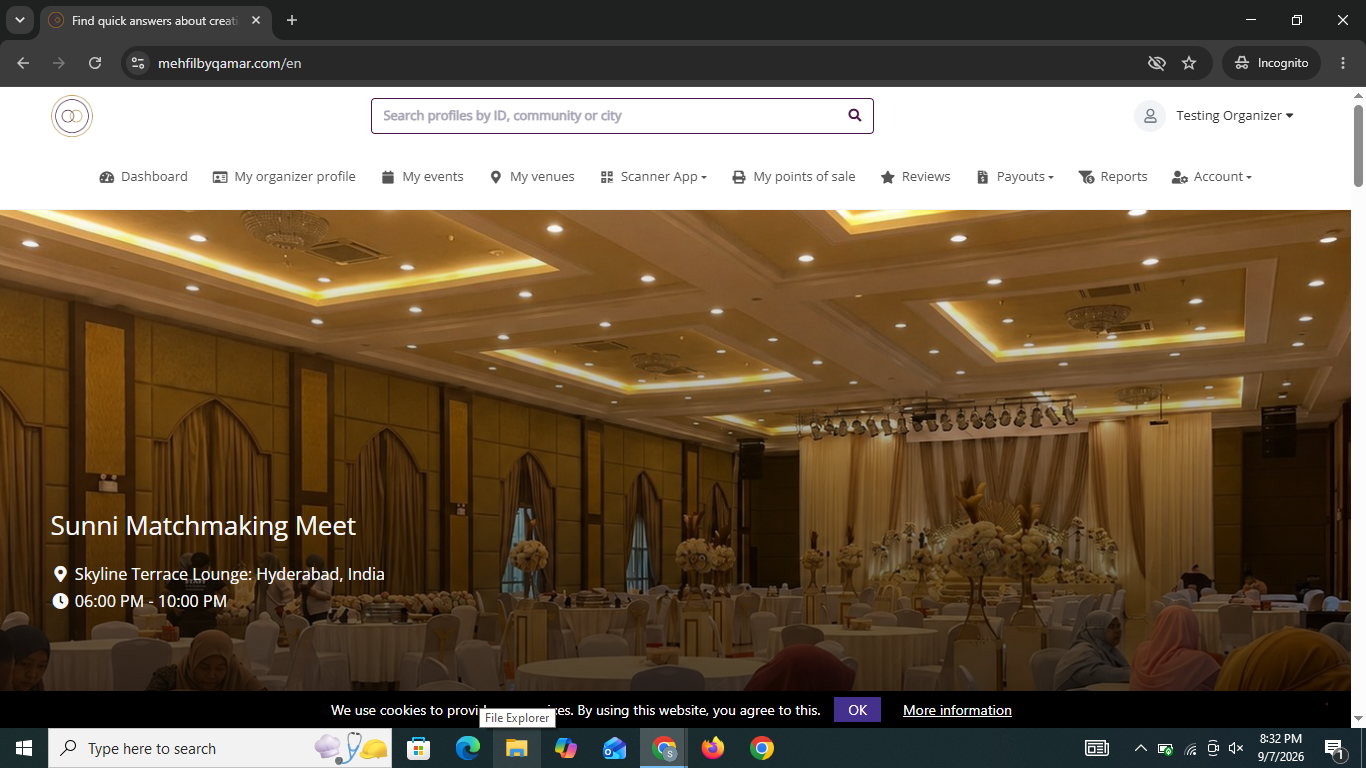Screen dimensions: 1366x768
Task: Open a new browser tab
Action: point(292,20)
